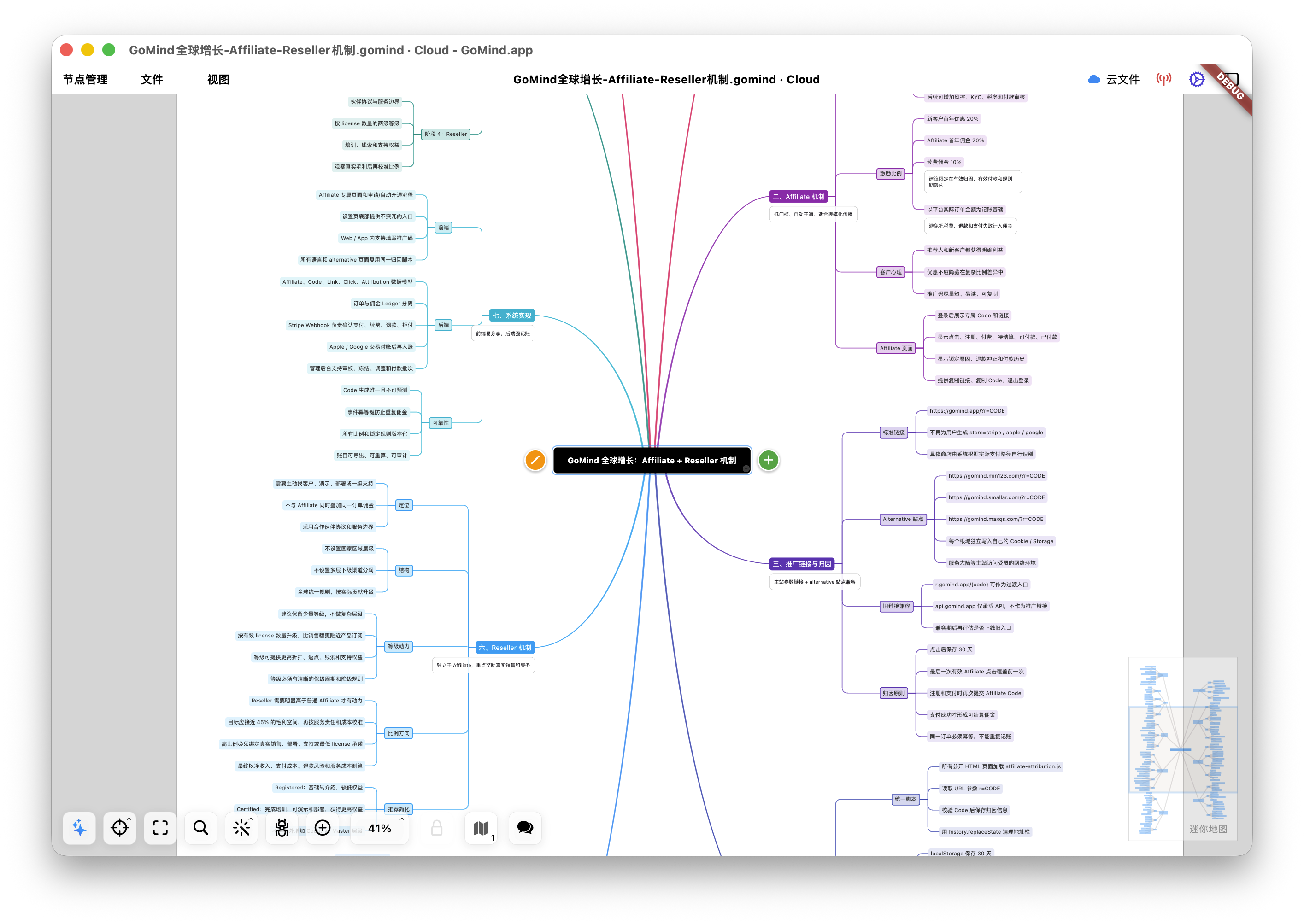Click the 不设置国家区域层级 node
This screenshot has width=1304, height=924.
pos(349,549)
